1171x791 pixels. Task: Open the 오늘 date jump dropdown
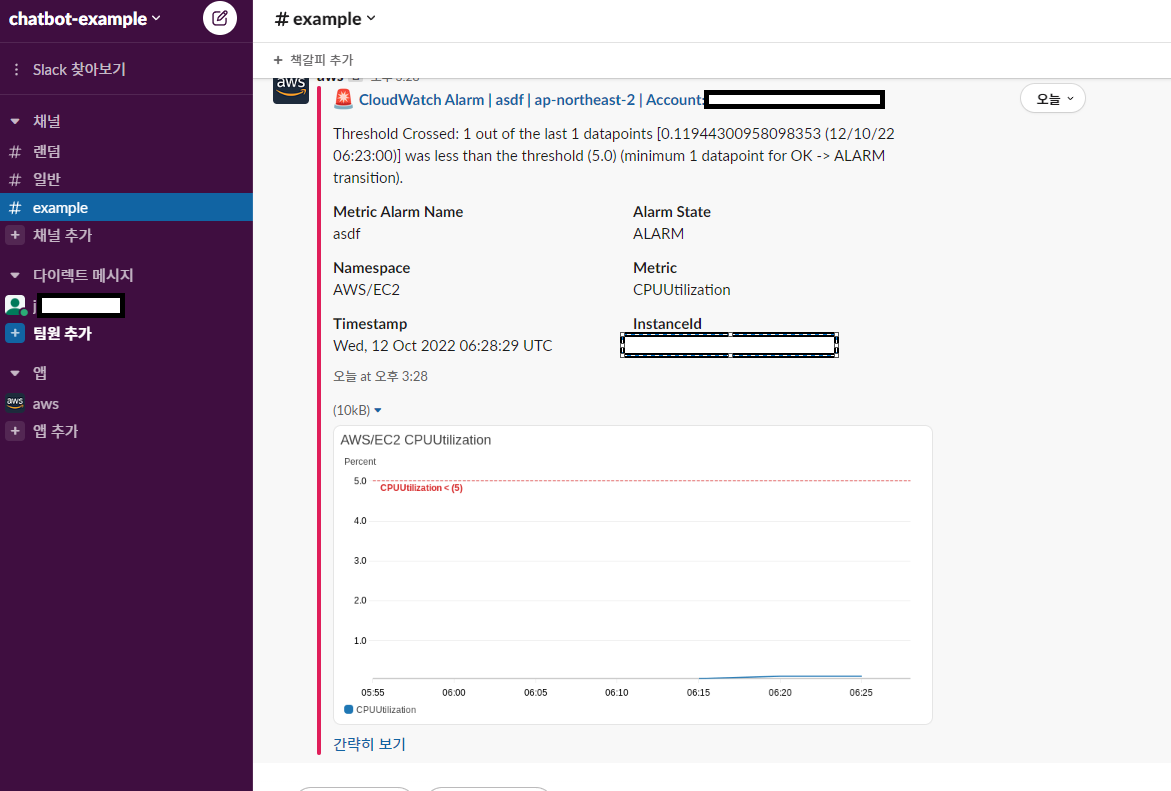tap(1053, 99)
